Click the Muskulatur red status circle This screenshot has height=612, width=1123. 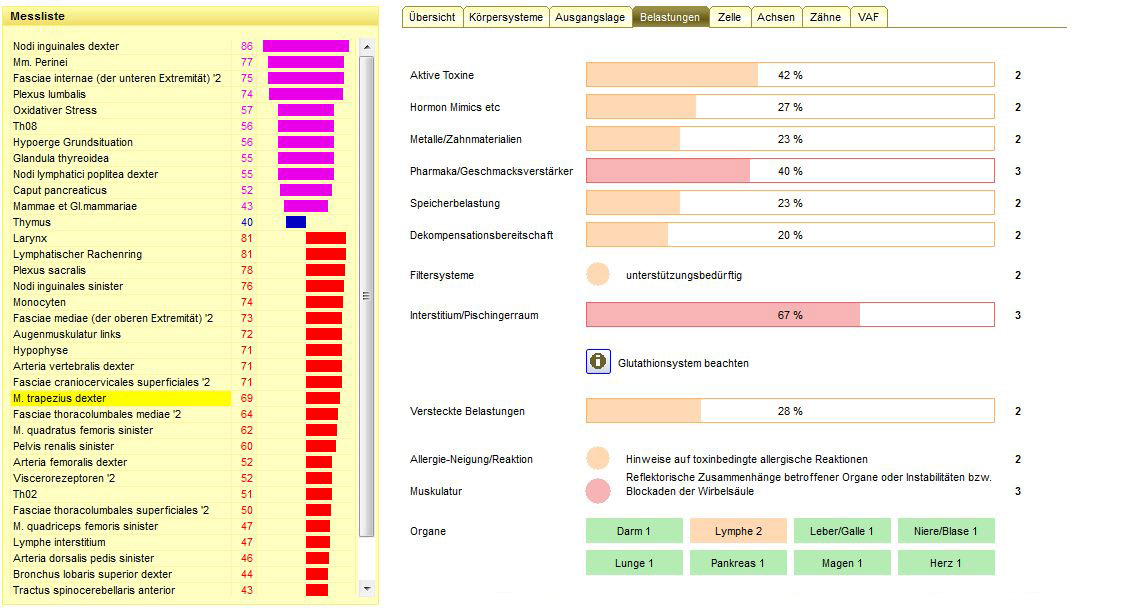[598, 491]
